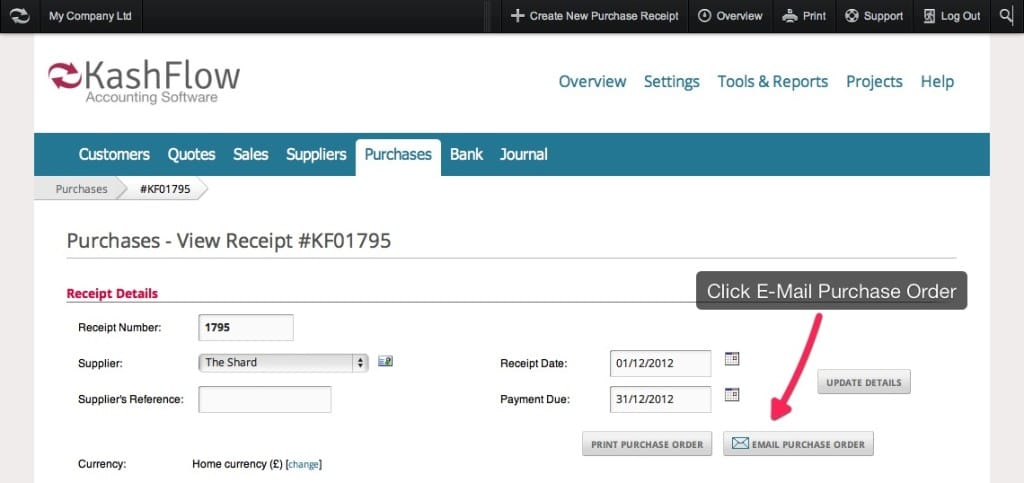Open Receipt Date calendar picker icon

tap(731, 359)
